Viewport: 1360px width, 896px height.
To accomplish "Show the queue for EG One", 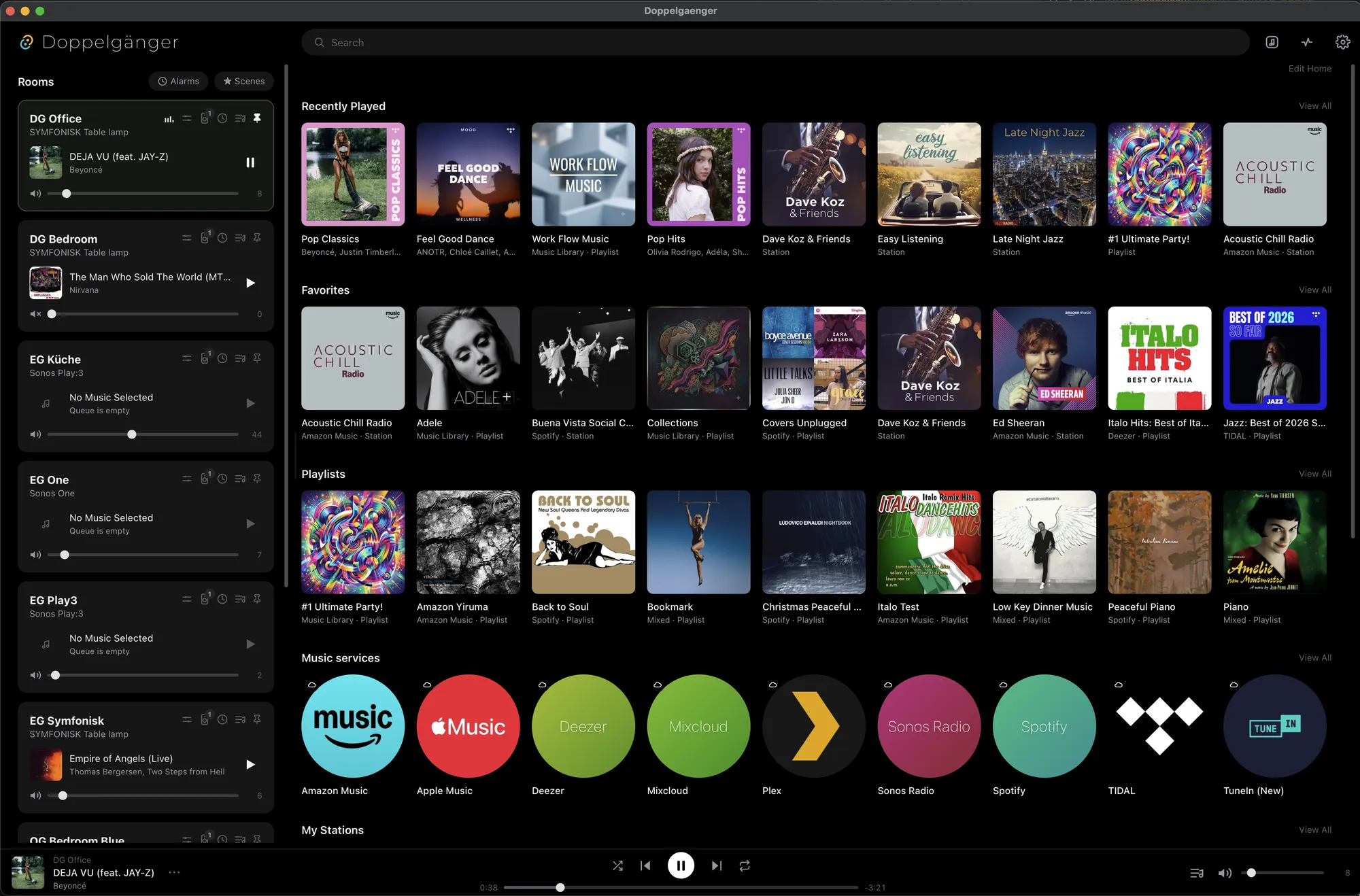I will tap(240, 479).
